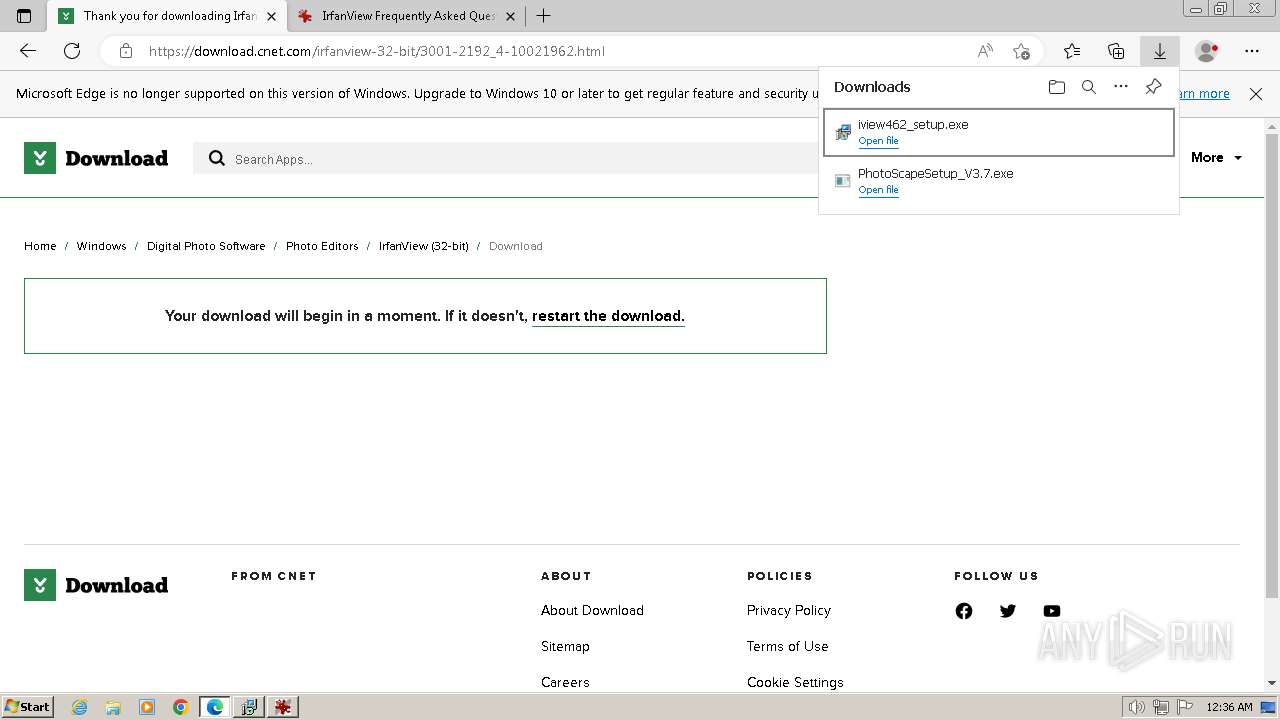This screenshot has height=720, width=1280.
Task: Click the address bar URL
Action: (x=377, y=51)
